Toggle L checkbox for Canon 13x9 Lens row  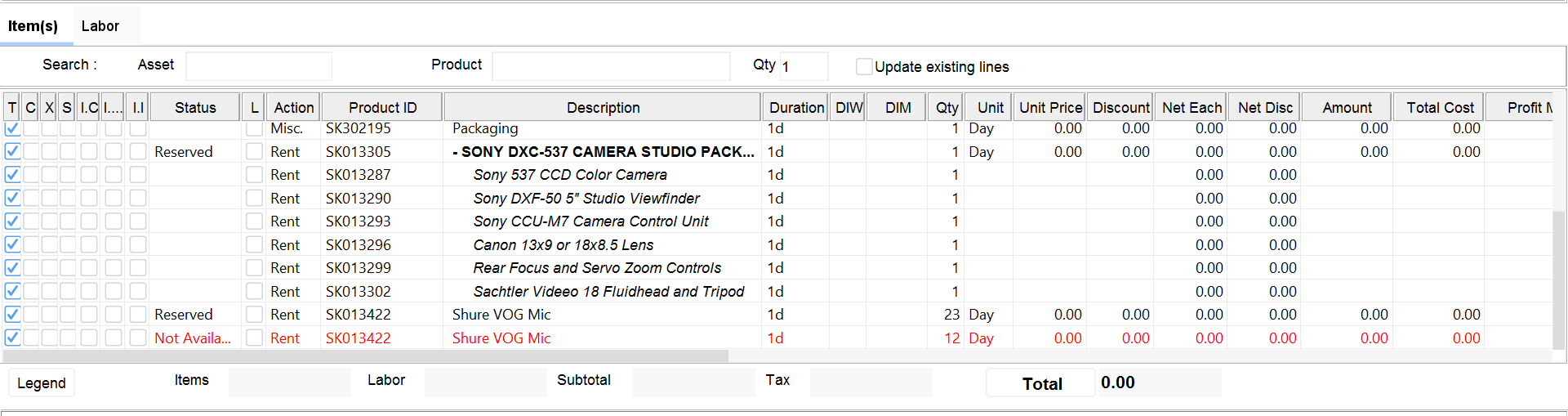click(x=254, y=245)
